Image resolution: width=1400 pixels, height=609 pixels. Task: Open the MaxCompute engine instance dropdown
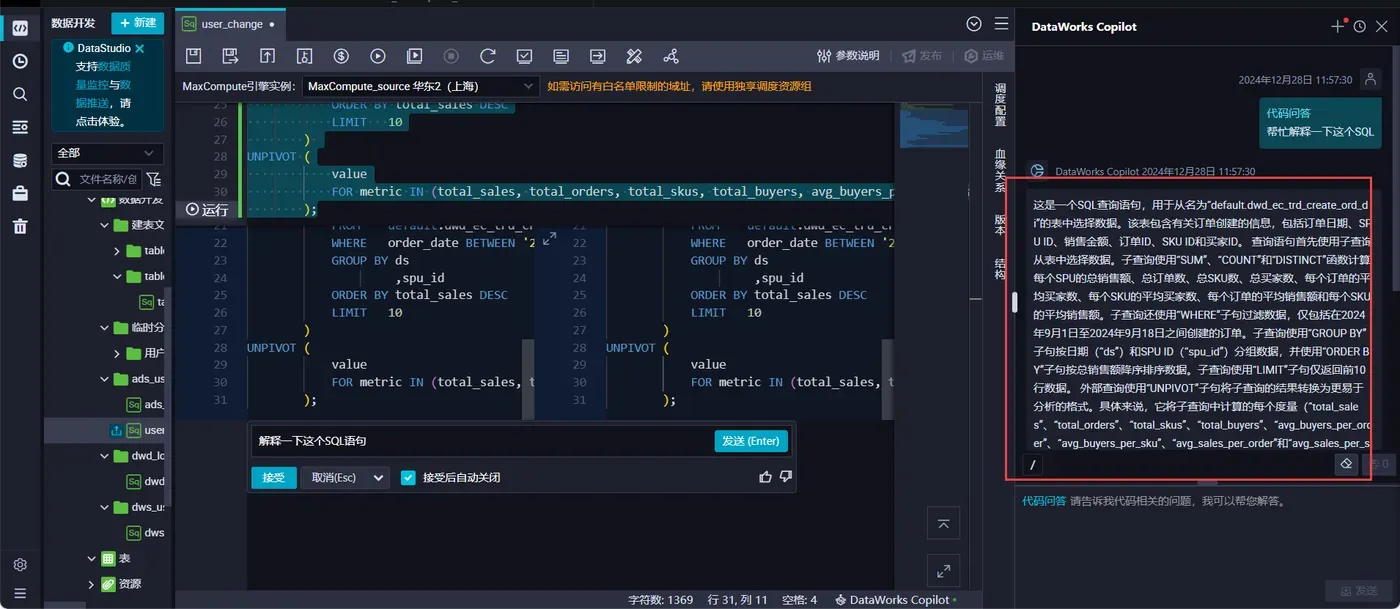pyautogui.click(x=419, y=87)
